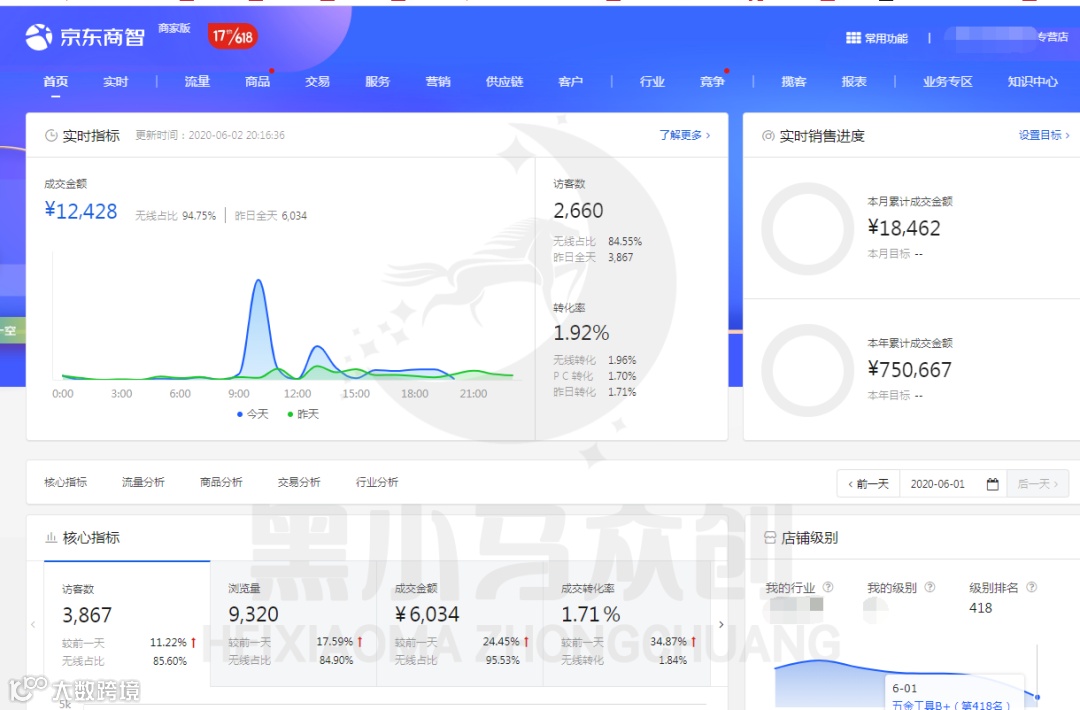This screenshot has height=710, width=1080.
Task: Click the 1.92% 转化率 value
Action: pyautogui.click(x=581, y=333)
